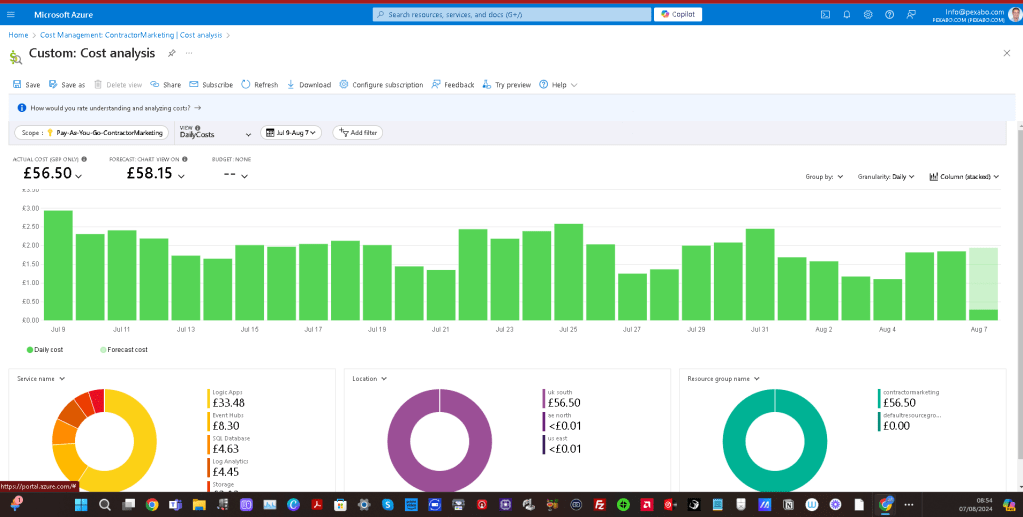
Task: Open the Group by dropdown
Action: coord(825,177)
